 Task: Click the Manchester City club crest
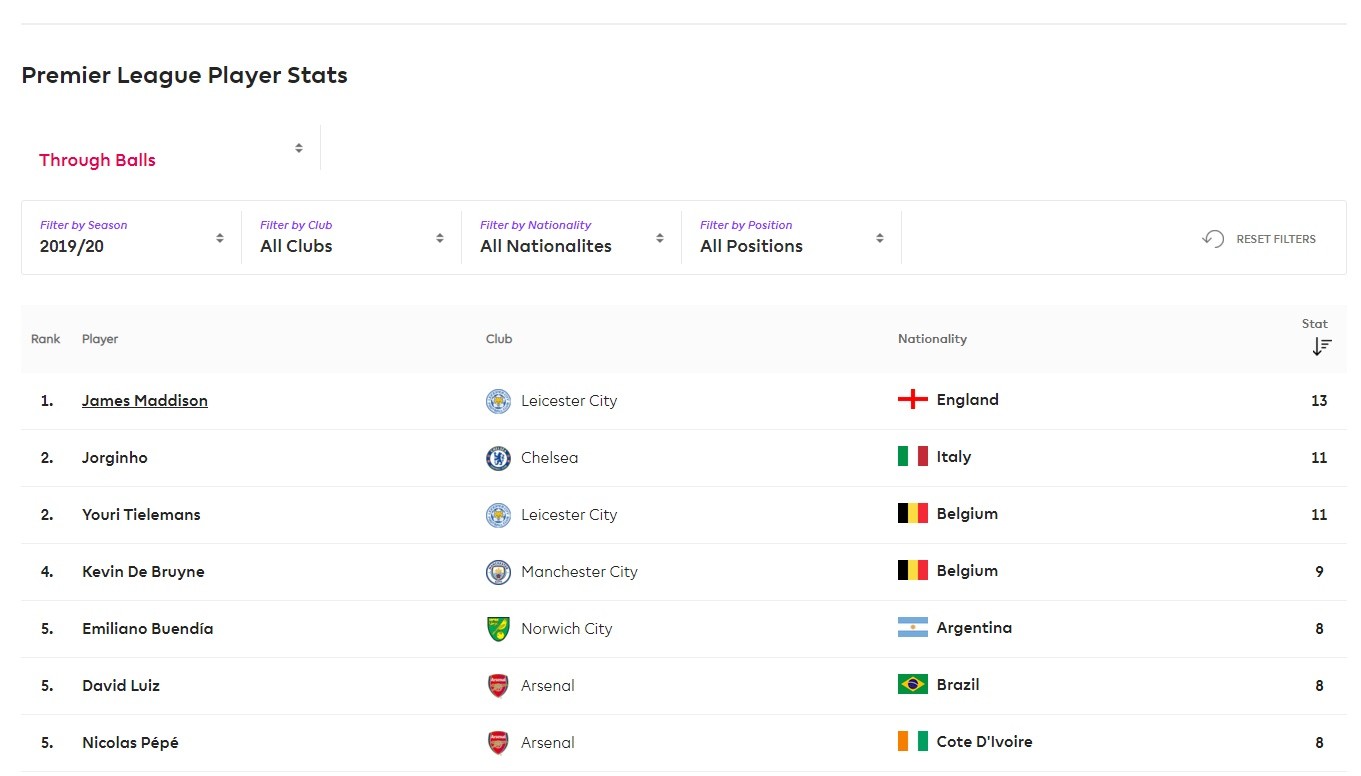point(498,572)
